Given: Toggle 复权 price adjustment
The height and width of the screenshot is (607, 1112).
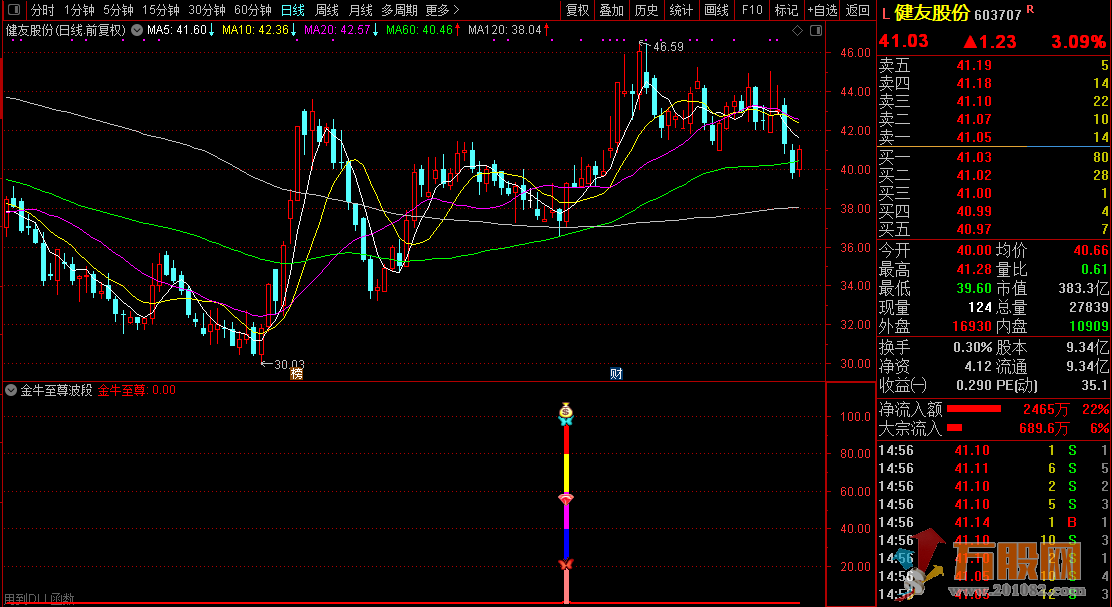Looking at the screenshot, I should pos(578,10).
